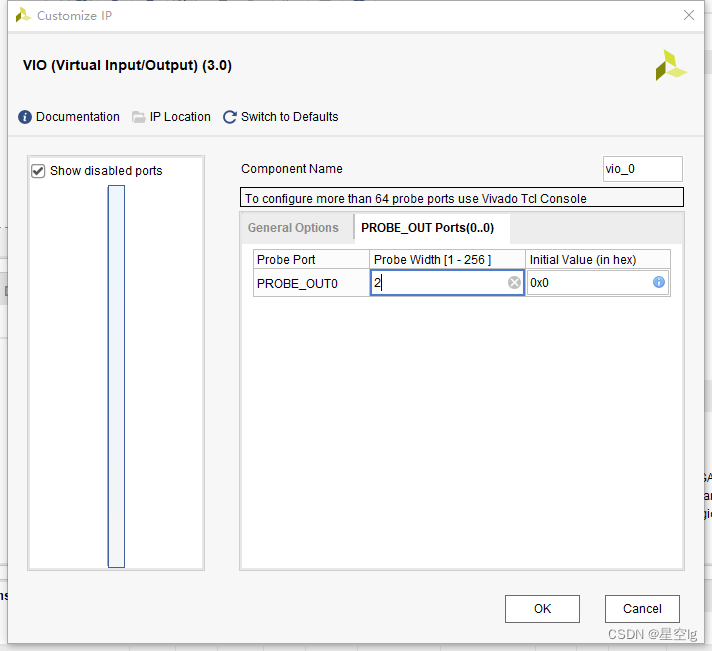Image resolution: width=712 pixels, height=651 pixels.
Task: Switch to the General Options tab
Action: click(x=293, y=228)
